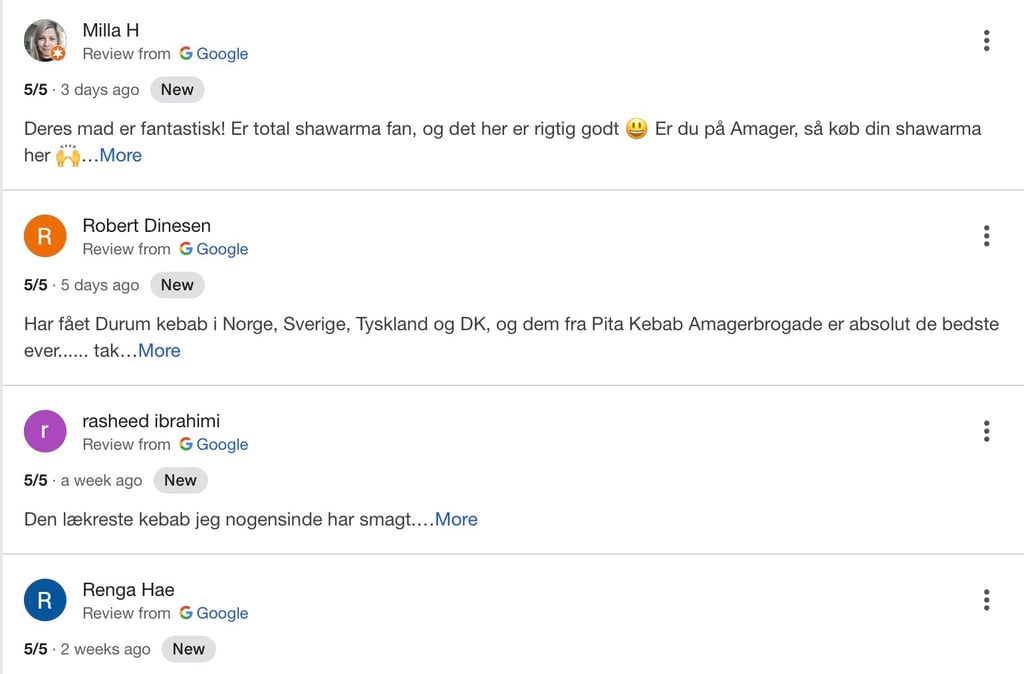
Task: Click the New badge on Milla H's review
Action: [x=176, y=89]
